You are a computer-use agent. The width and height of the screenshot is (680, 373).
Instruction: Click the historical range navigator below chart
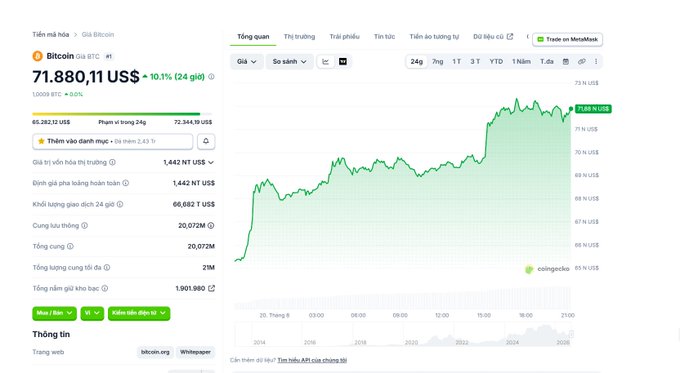click(402, 334)
